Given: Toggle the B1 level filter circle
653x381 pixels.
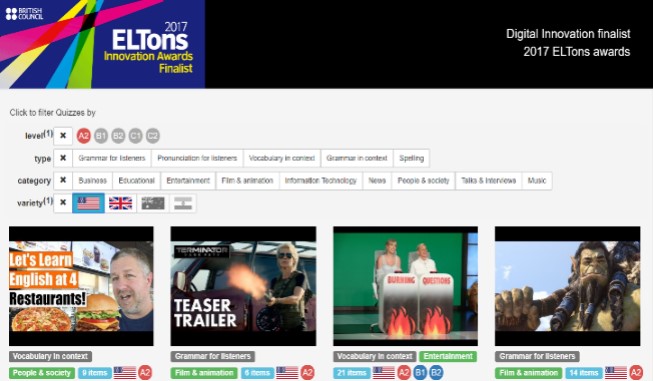Looking at the screenshot, I should pyautogui.click(x=101, y=136).
